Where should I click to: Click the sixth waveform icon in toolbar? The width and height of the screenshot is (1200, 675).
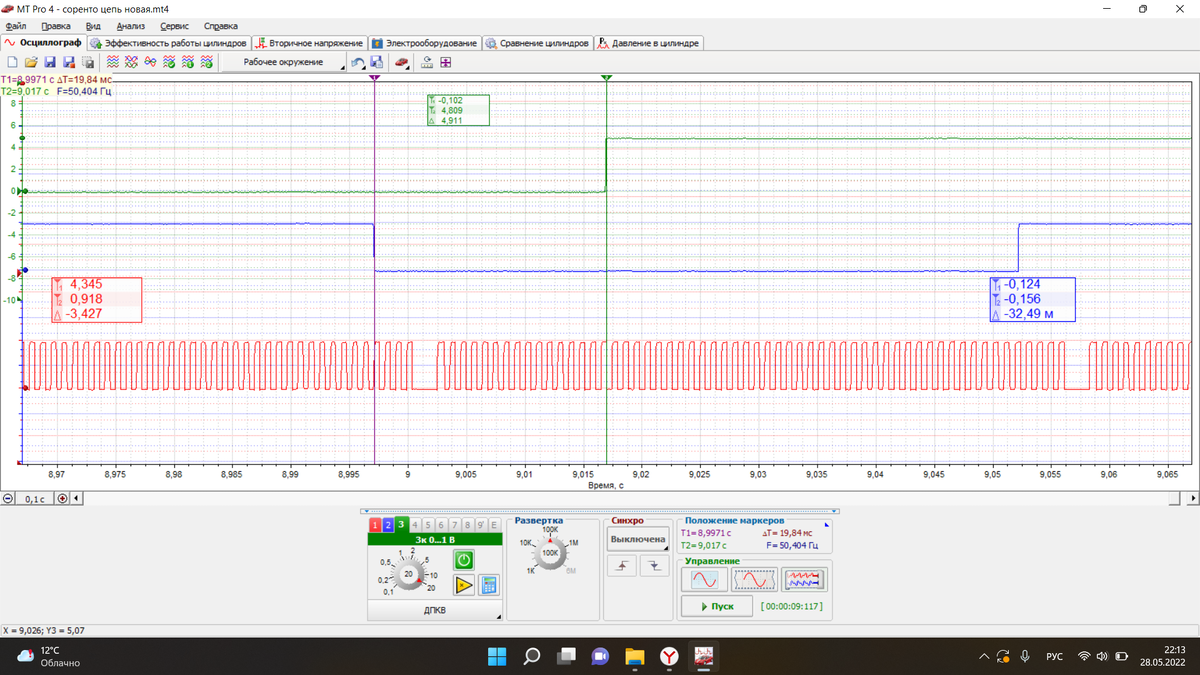pyautogui.click(x=206, y=62)
